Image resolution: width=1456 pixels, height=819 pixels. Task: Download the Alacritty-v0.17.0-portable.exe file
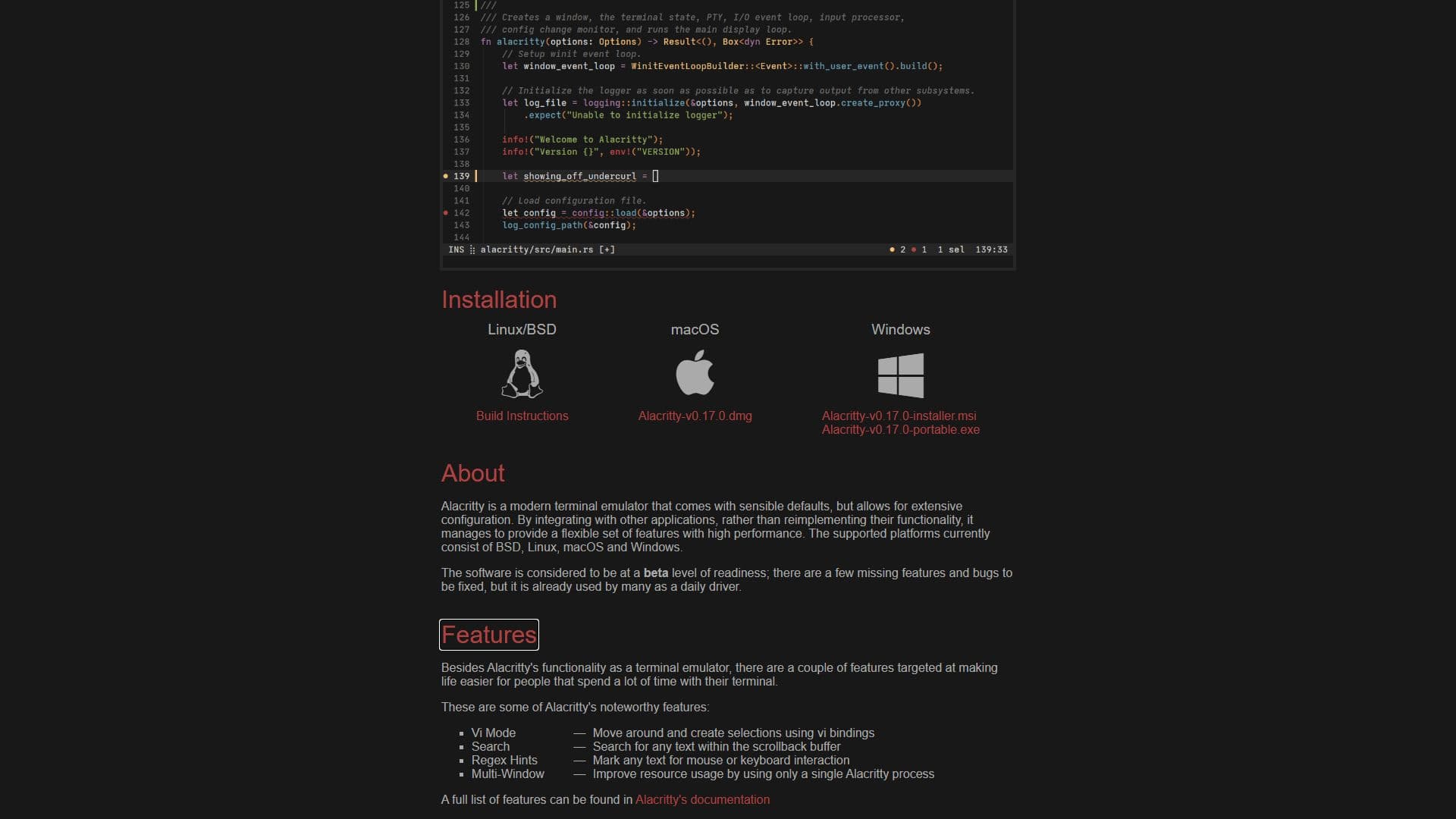(x=900, y=429)
